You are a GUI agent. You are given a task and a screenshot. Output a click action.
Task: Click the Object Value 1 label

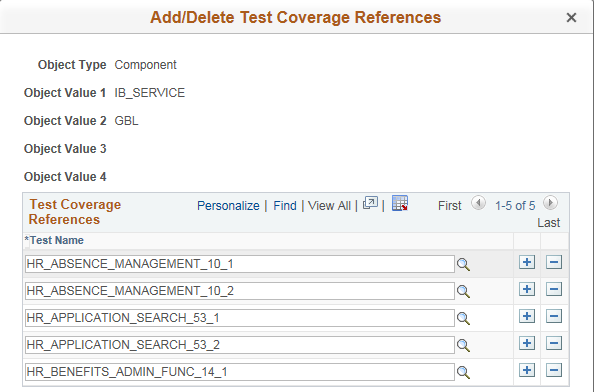click(65, 93)
